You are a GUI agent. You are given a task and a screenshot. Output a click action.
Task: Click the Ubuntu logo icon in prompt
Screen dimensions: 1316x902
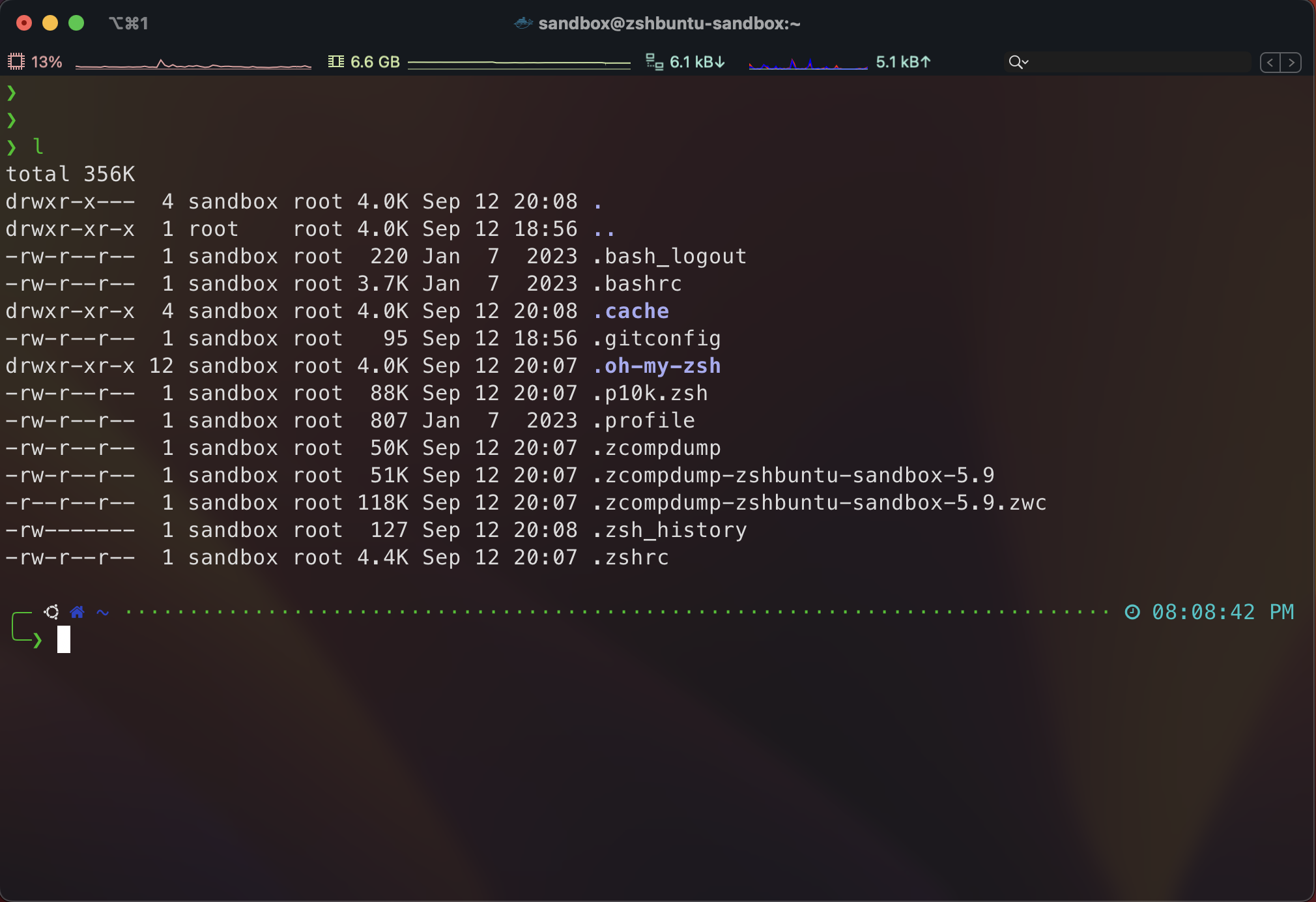(x=51, y=612)
